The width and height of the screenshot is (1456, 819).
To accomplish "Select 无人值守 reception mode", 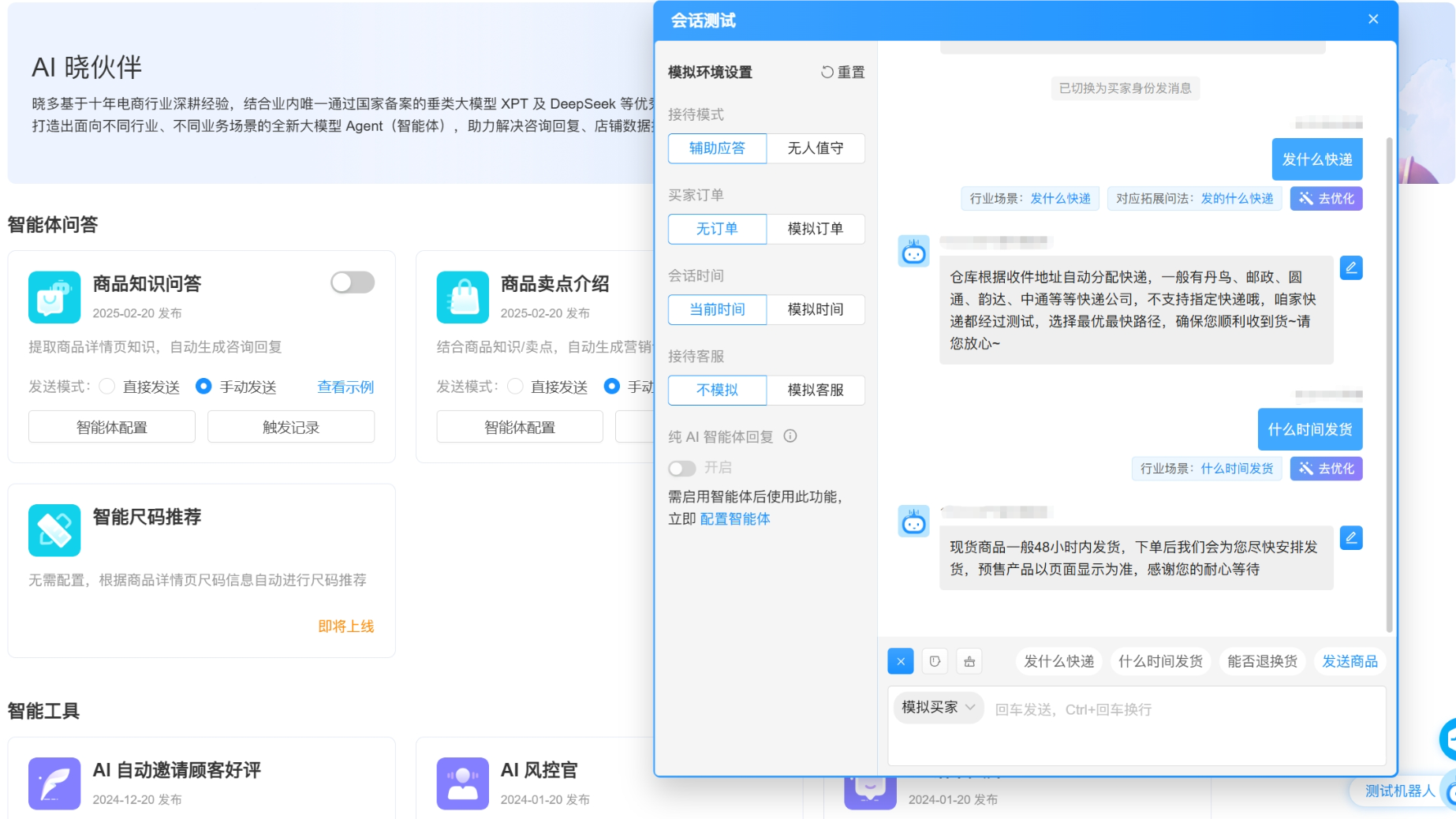I will coord(815,148).
